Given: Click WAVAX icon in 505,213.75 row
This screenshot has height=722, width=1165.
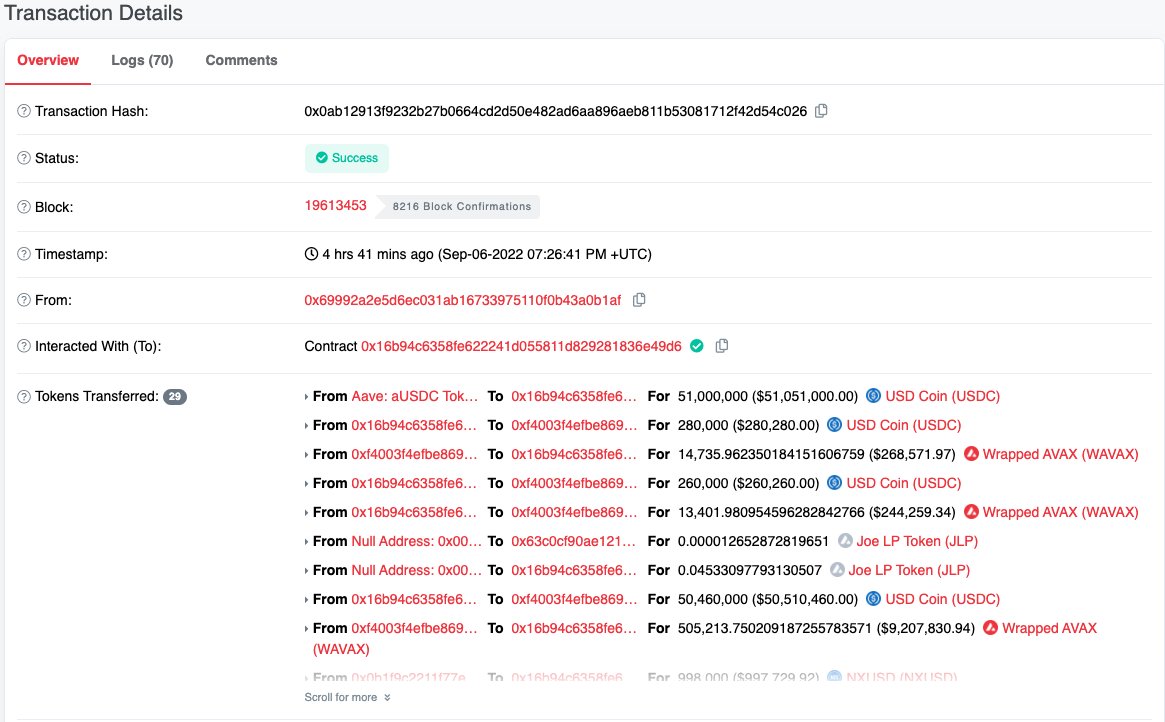Looking at the screenshot, I should [x=990, y=628].
